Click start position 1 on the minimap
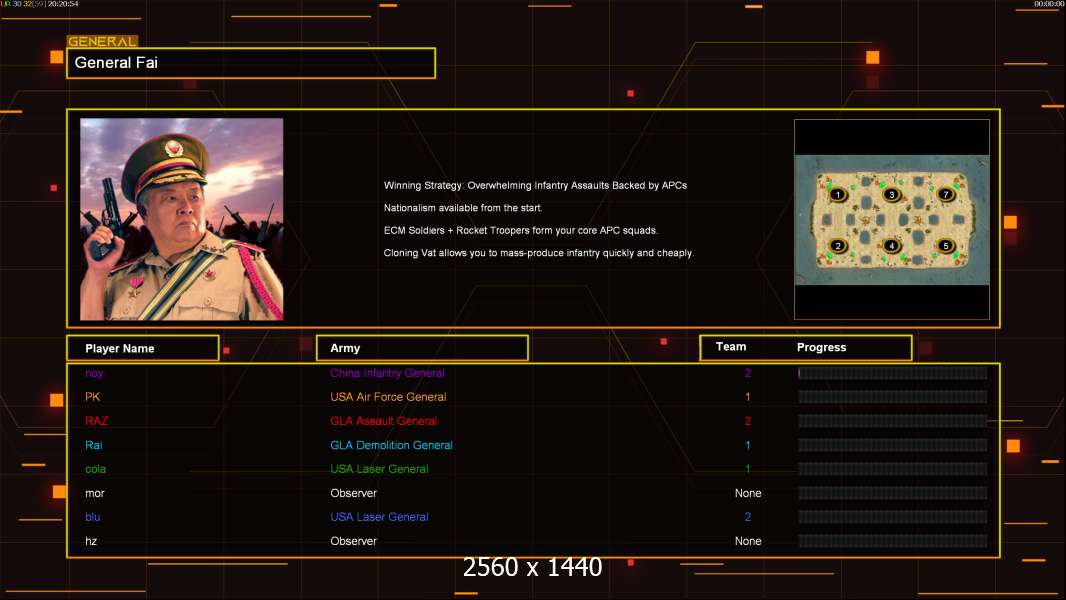This screenshot has width=1066, height=600. pyautogui.click(x=838, y=194)
